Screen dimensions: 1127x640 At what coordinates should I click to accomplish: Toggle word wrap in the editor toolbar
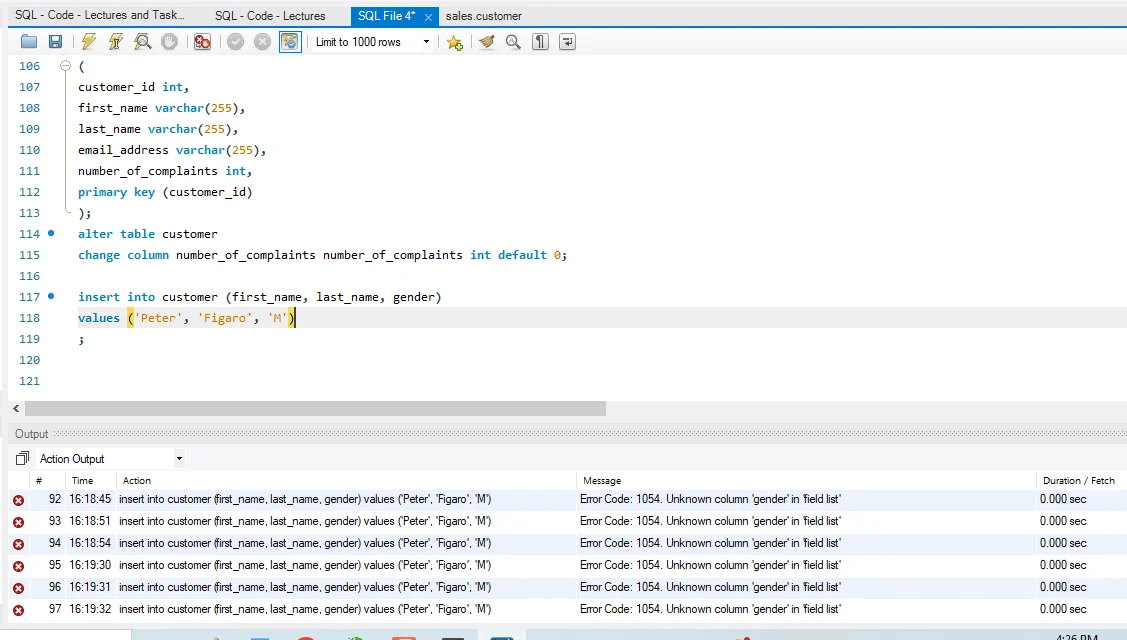pos(567,42)
